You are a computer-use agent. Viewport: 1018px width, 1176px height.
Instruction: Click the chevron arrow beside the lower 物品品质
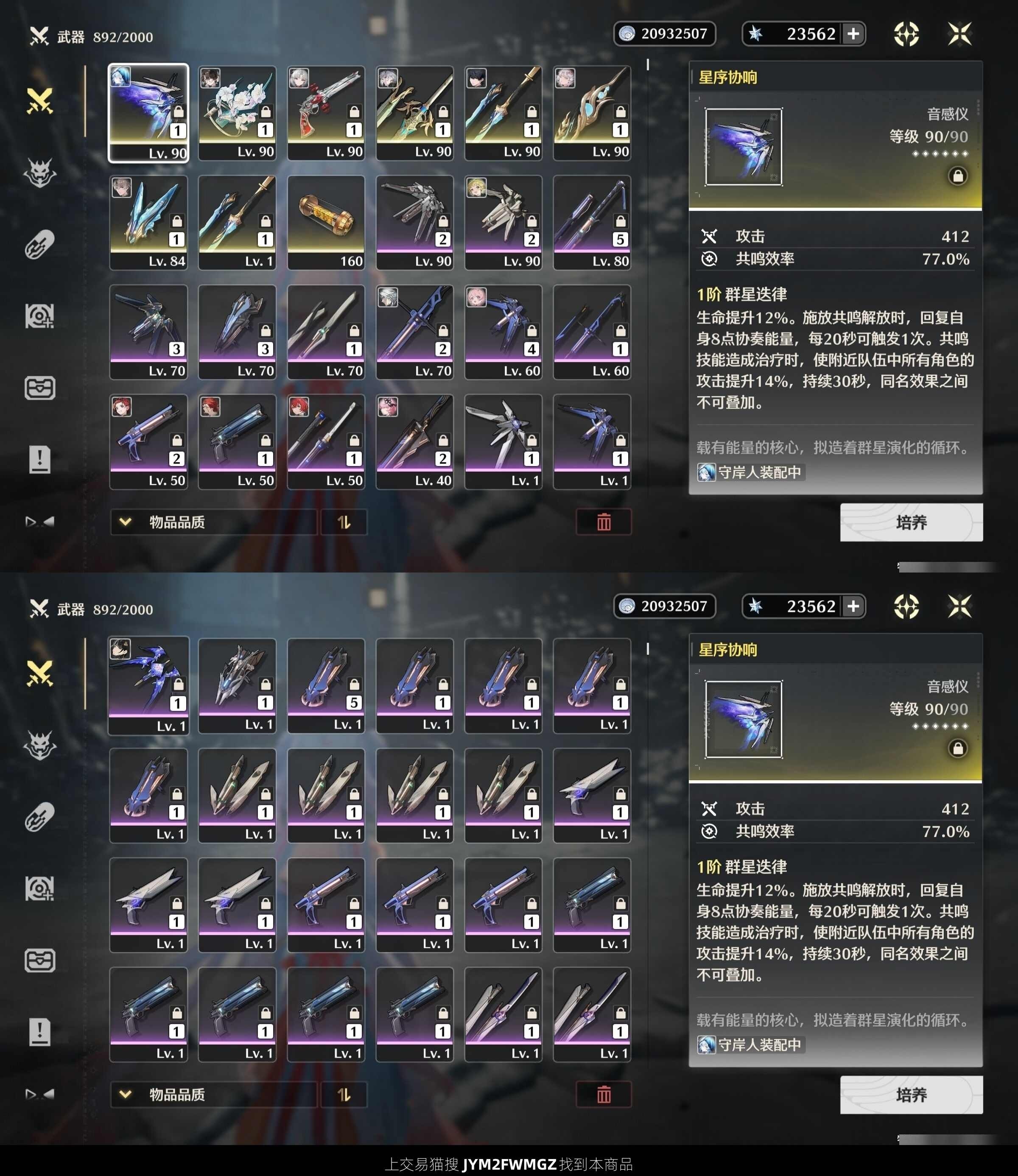coord(126,1094)
